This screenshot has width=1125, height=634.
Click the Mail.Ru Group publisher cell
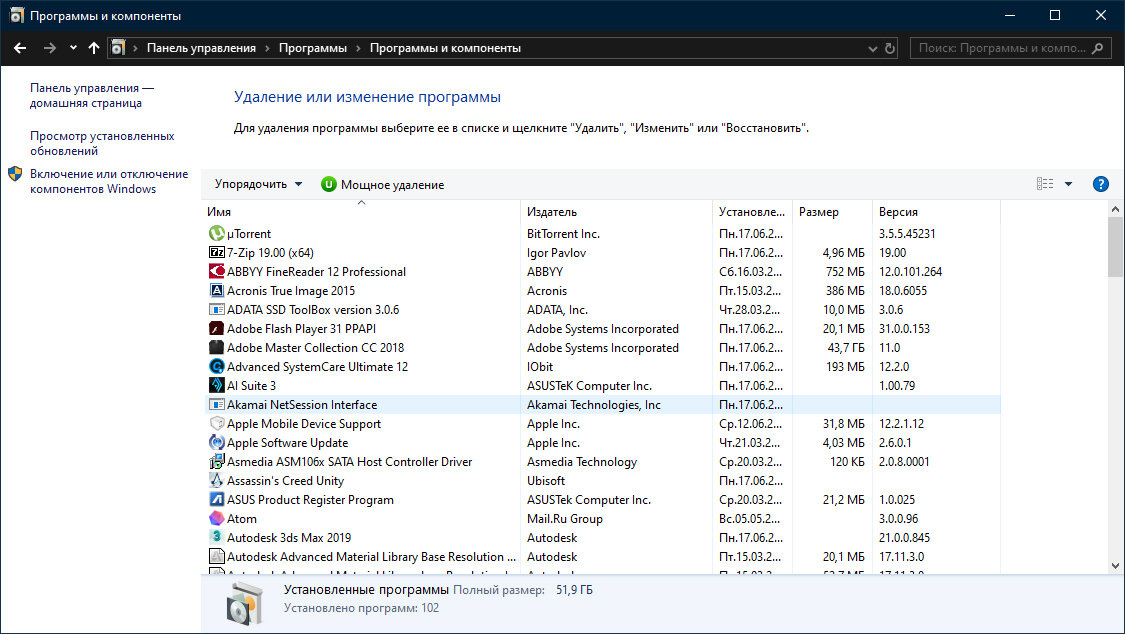point(565,519)
